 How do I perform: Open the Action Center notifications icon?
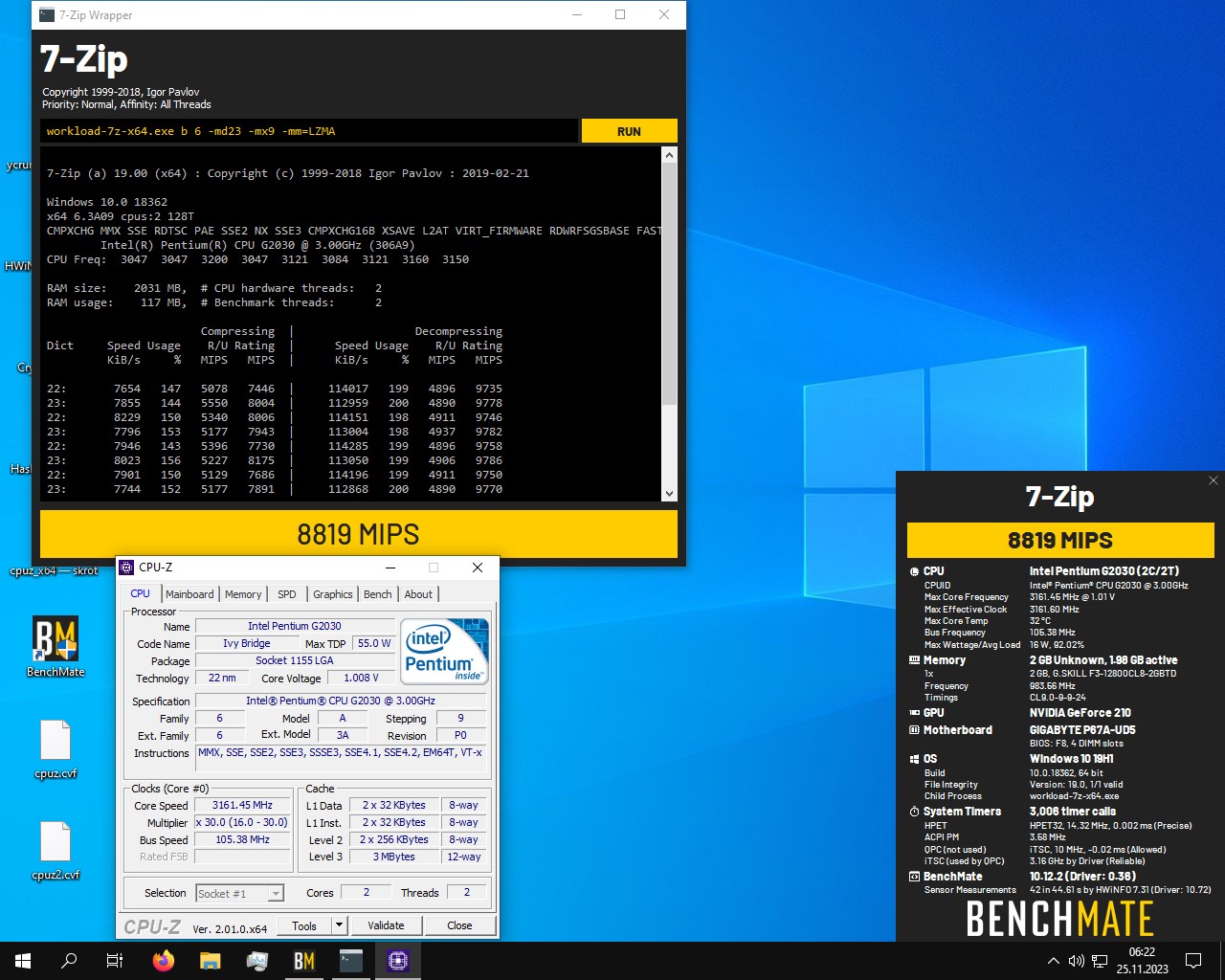tap(1193, 961)
